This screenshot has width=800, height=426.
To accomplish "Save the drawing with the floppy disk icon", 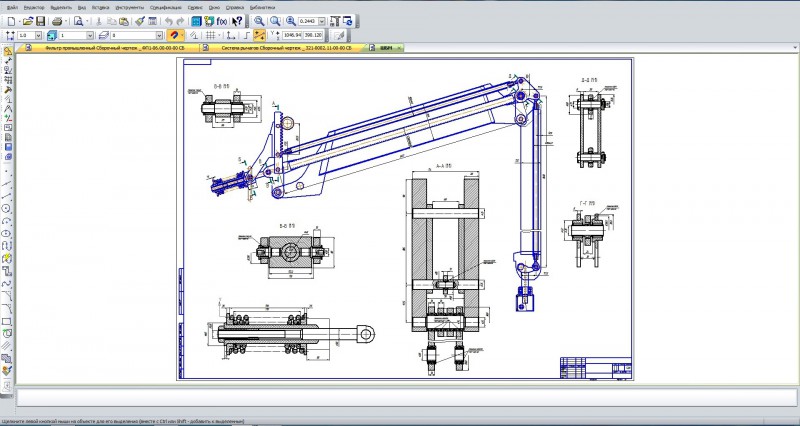I will [40, 21].
